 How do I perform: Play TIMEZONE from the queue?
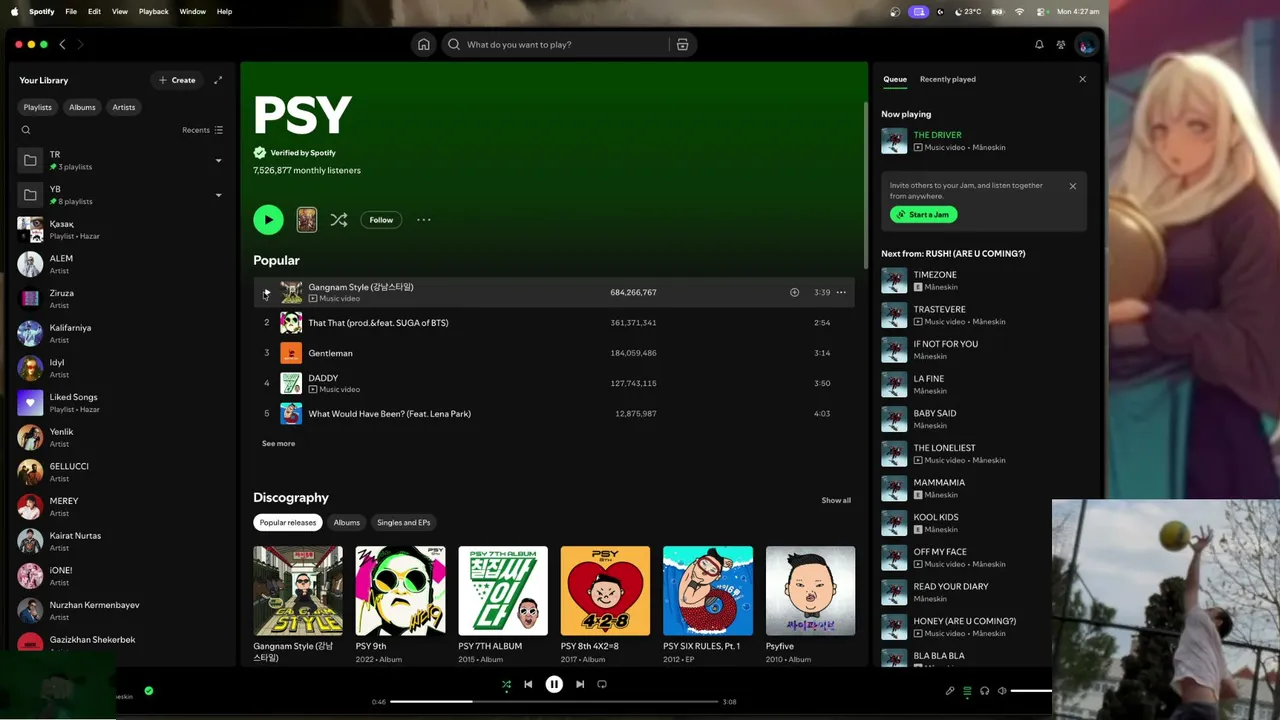click(x=894, y=281)
